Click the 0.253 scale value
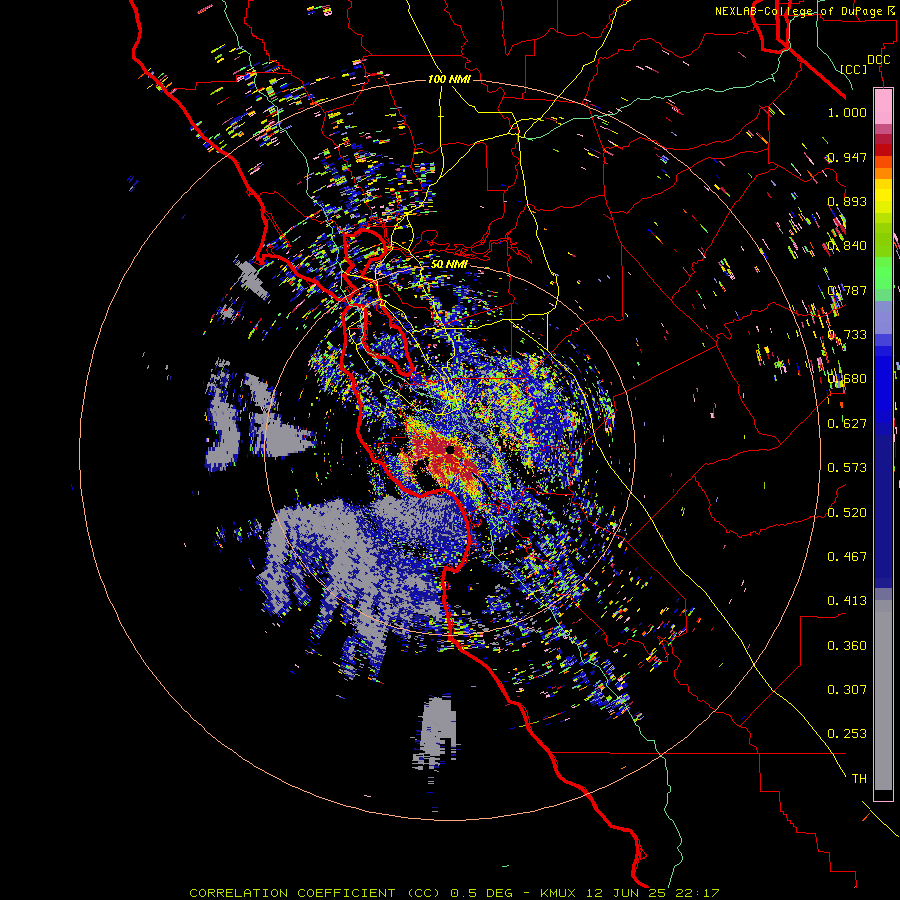 click(847, 734)
